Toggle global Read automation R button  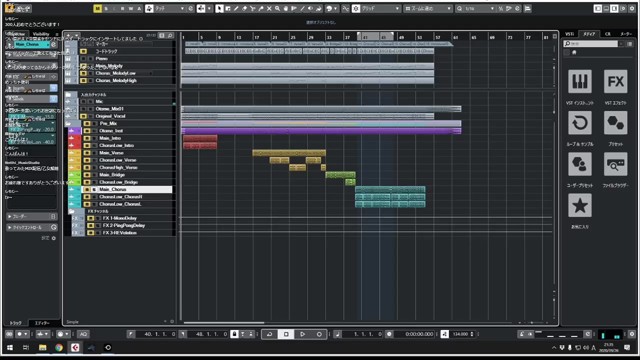point(122,9)
